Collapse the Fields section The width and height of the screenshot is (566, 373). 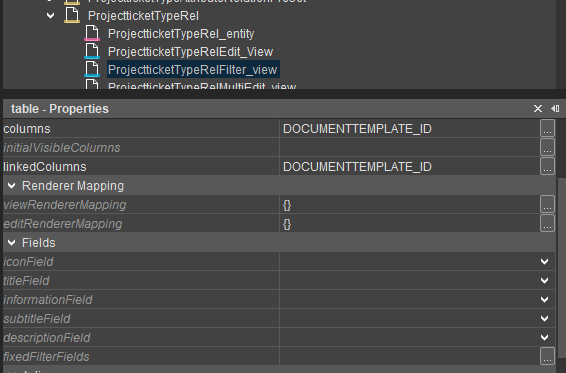coord(12,243)
